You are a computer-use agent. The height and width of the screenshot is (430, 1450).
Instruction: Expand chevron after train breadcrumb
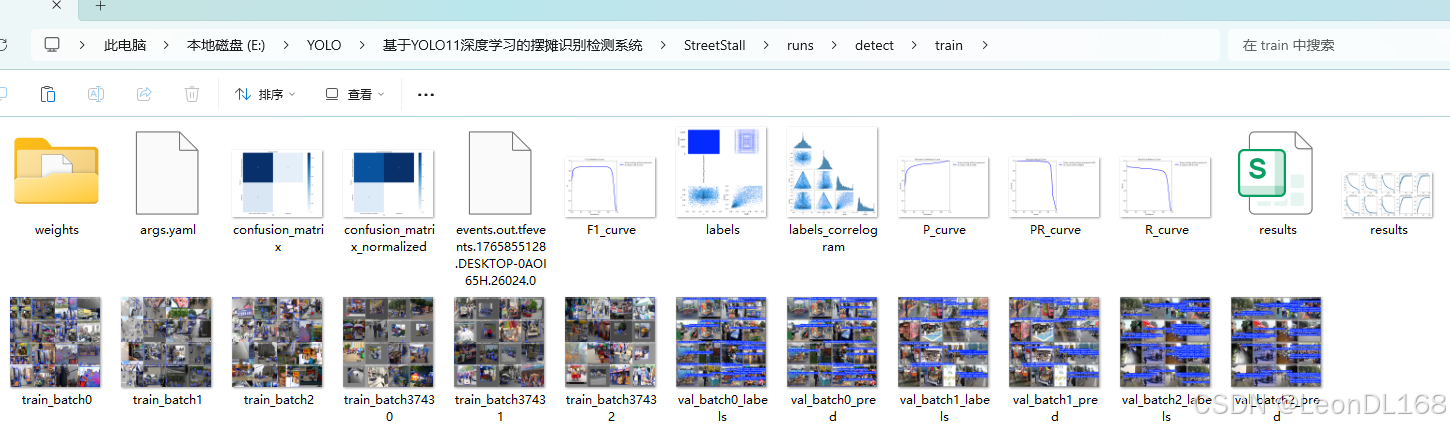click(x=985, y=45)
